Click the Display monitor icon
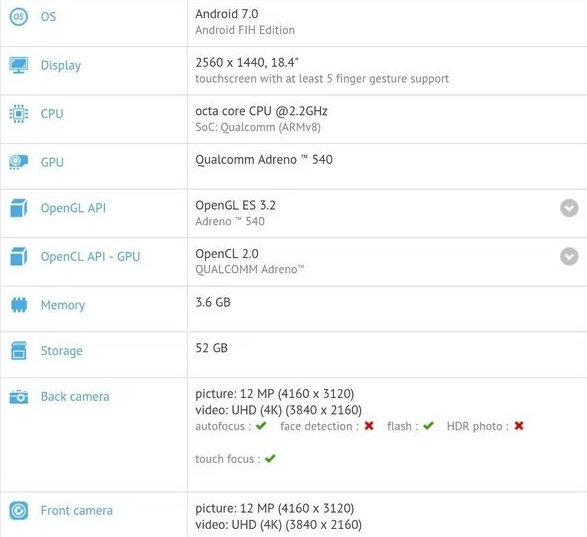The width and height of the screenshot is (587, 537). point(18,65)
